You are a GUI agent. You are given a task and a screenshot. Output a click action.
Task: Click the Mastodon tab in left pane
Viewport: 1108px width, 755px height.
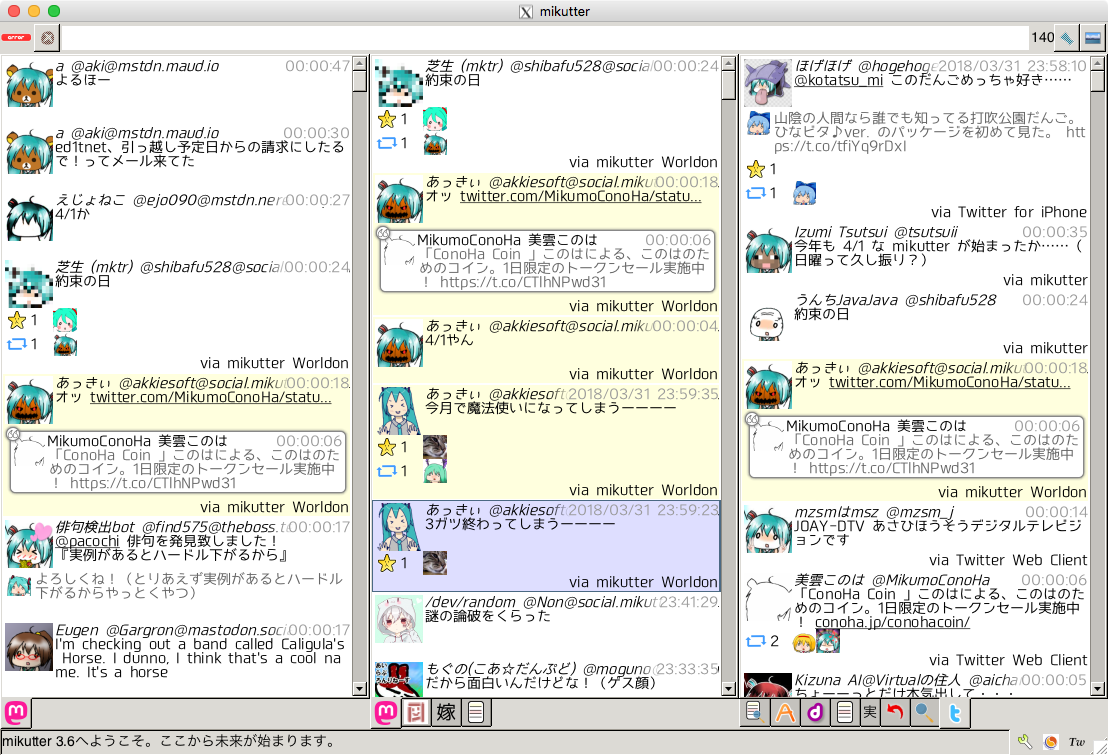click(17, 713)
